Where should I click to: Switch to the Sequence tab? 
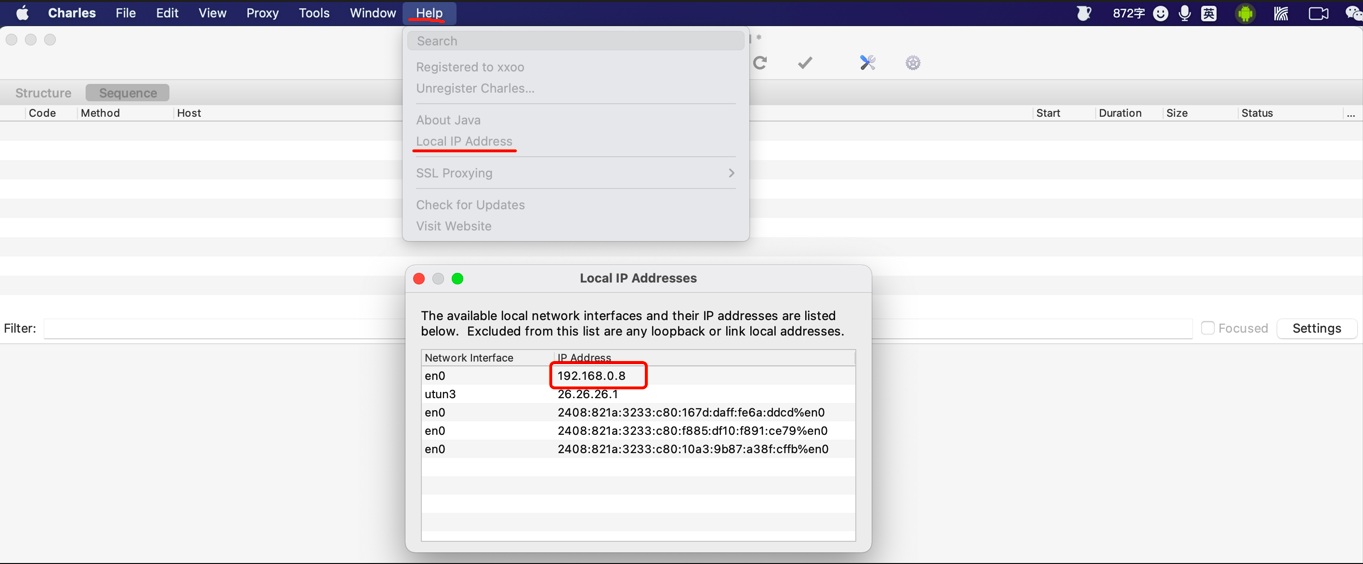coord(128,93)
